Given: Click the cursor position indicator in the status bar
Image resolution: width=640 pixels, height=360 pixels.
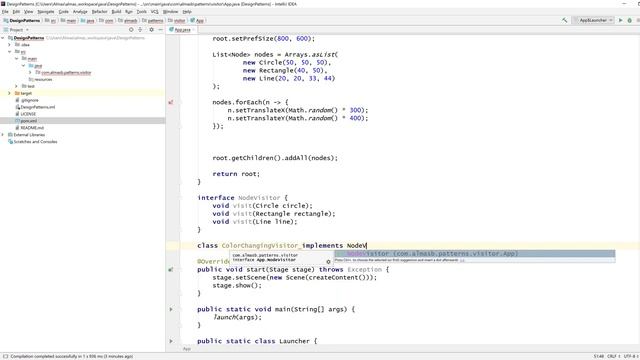Looking at the screenshot, I should [599, 356].
